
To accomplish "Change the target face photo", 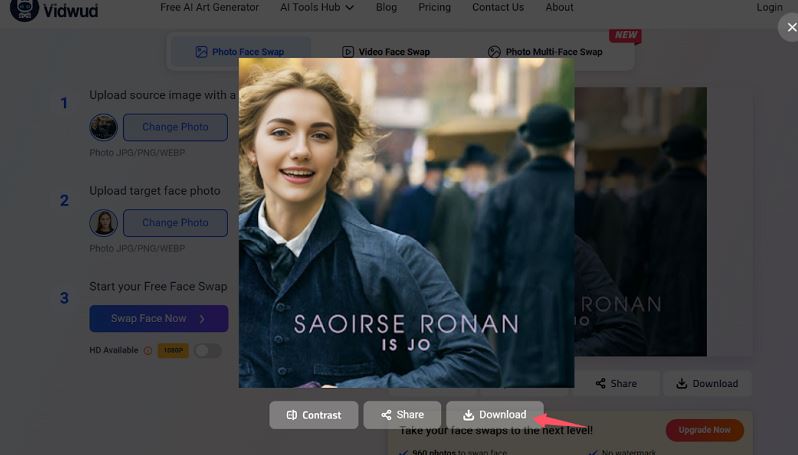I will 175,223.
